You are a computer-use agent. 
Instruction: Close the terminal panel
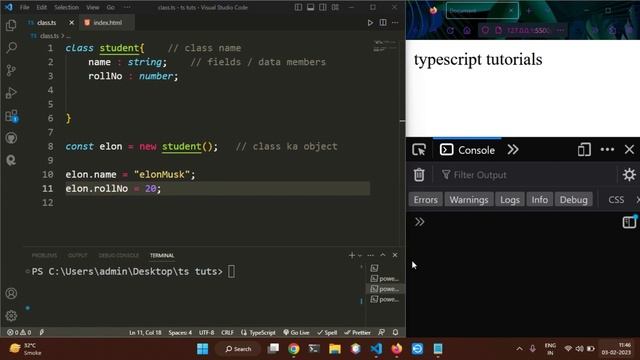coord(395,255)
